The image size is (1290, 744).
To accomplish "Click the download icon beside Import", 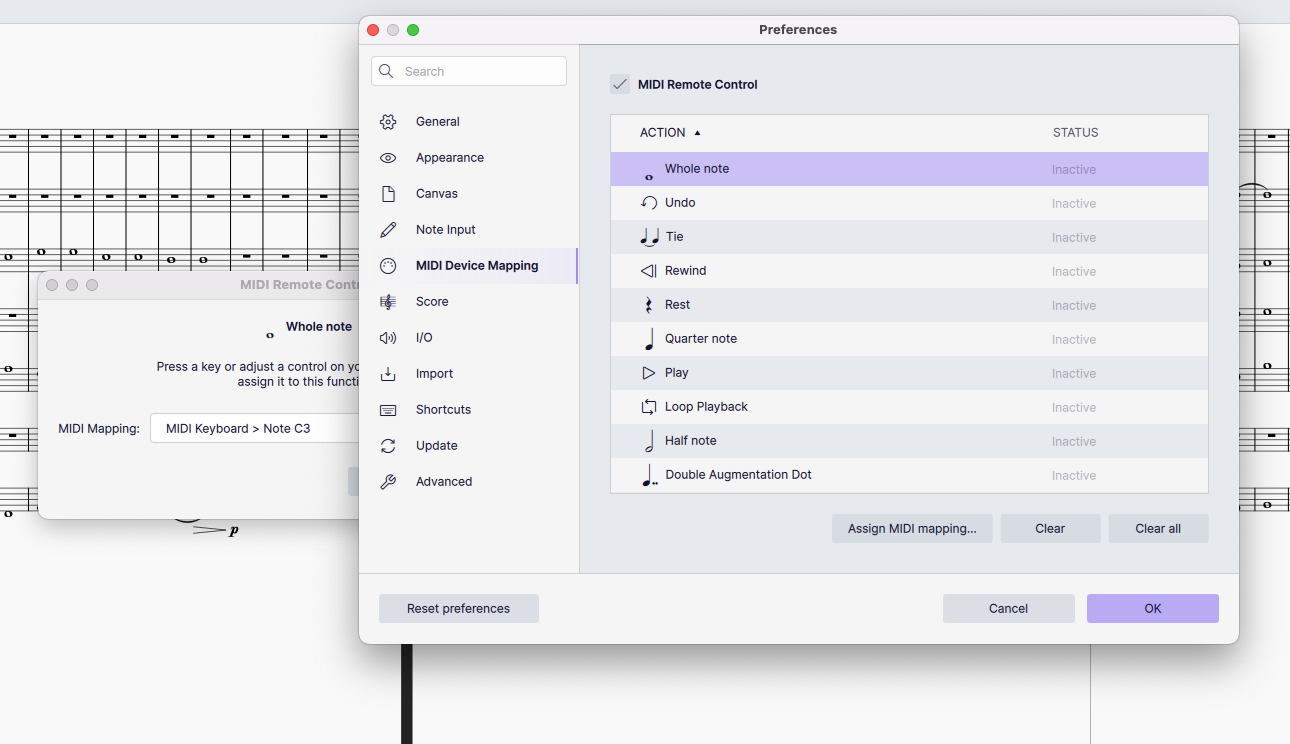I will pyautogui.click(x=388, y=374).
